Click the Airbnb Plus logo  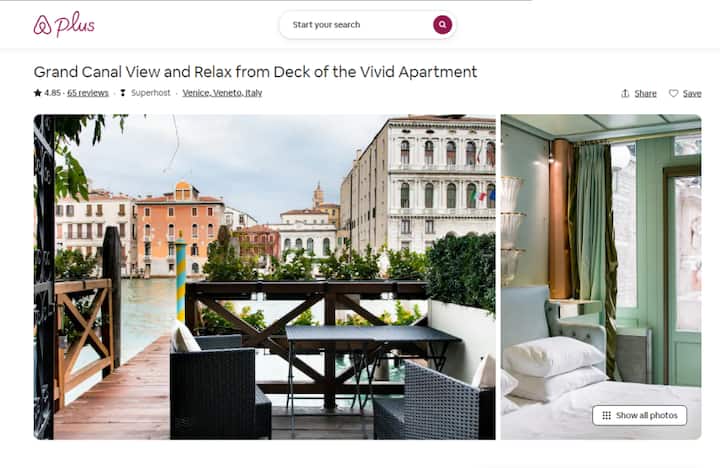click(x=64, y=24)
